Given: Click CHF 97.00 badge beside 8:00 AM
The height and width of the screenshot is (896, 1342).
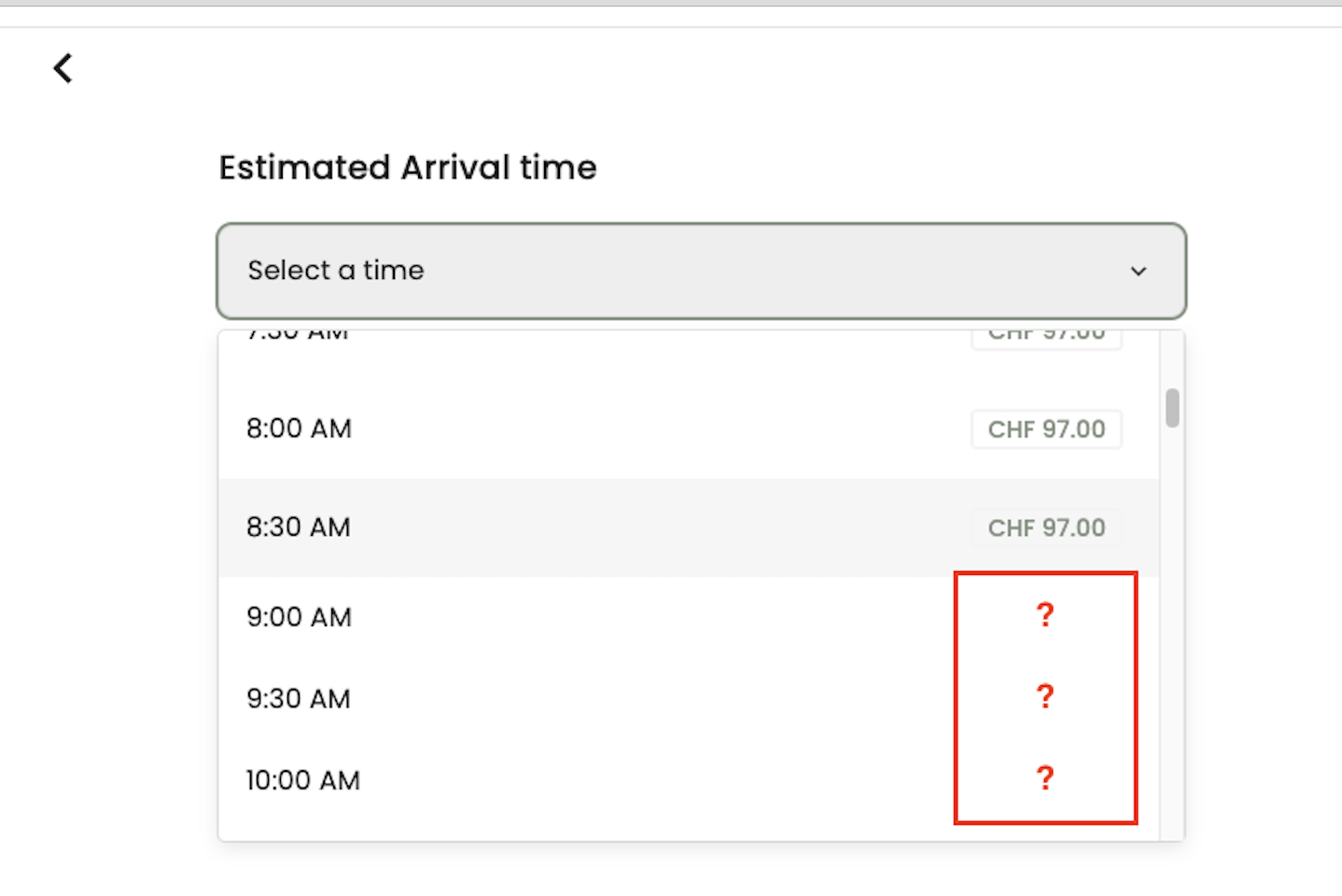Looking at the screenshot, I should point(1046,429).
